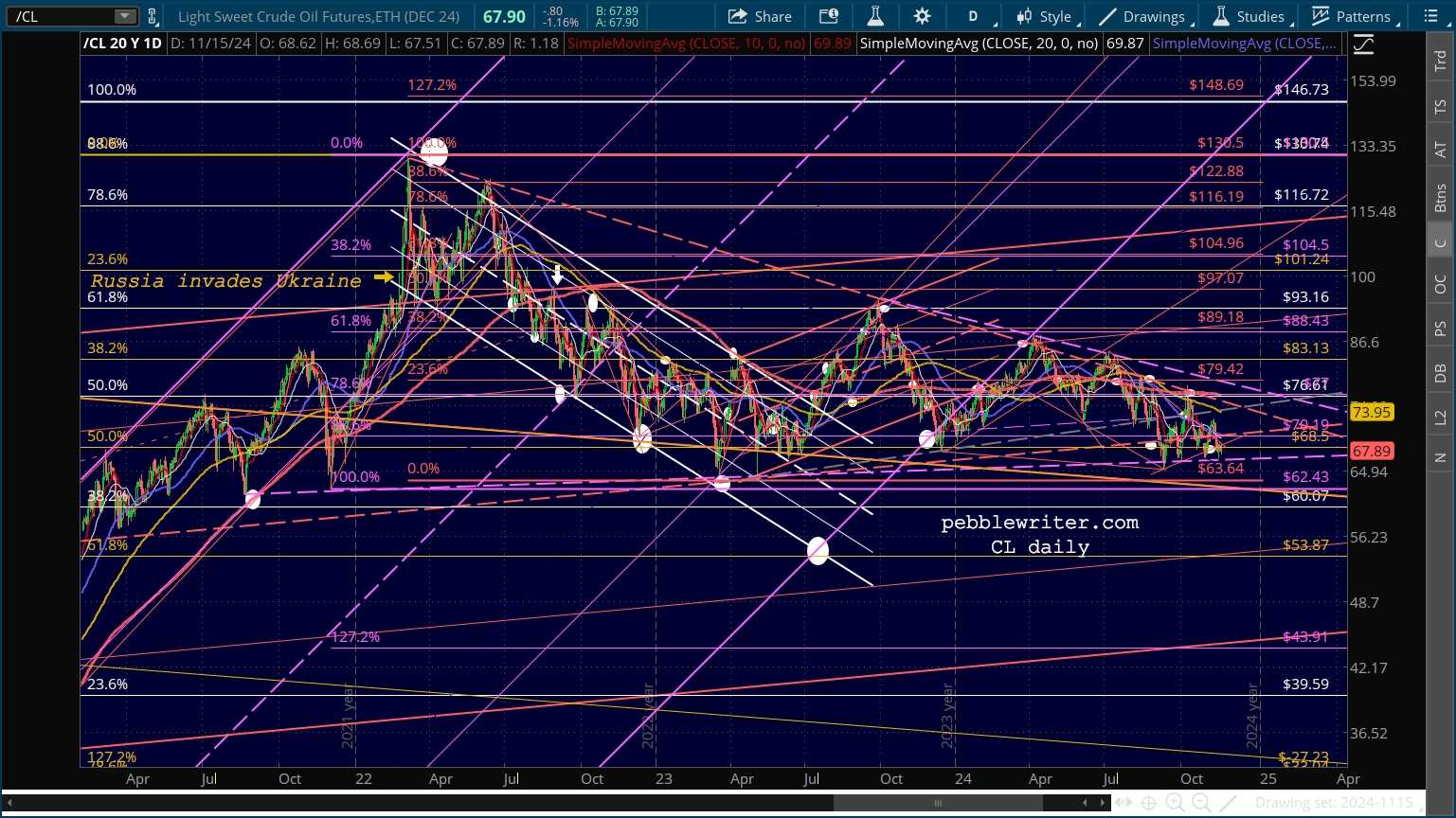The width and height of the screenshot is (1456, 818).
Task: Open the Studies menu
Action: tap(1250, 16)
